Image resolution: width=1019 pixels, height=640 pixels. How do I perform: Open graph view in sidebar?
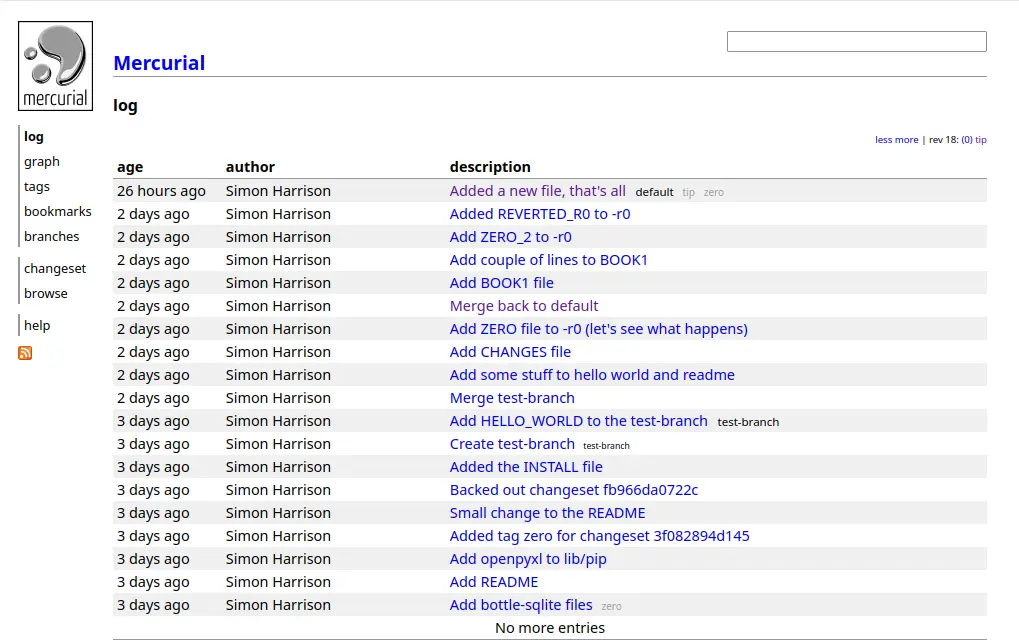click(x=42, y=161)
